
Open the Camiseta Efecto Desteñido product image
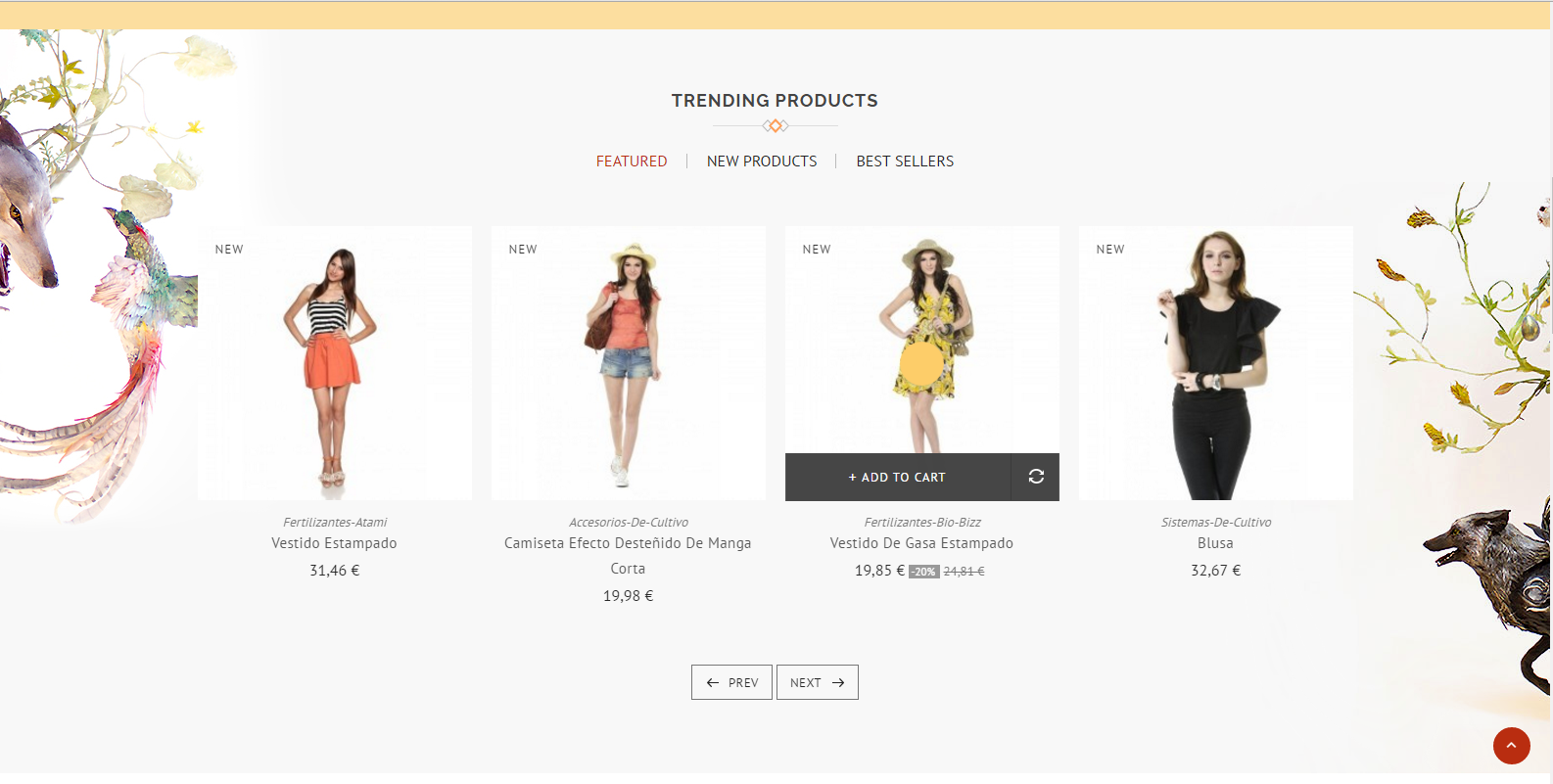pos(629,363)
